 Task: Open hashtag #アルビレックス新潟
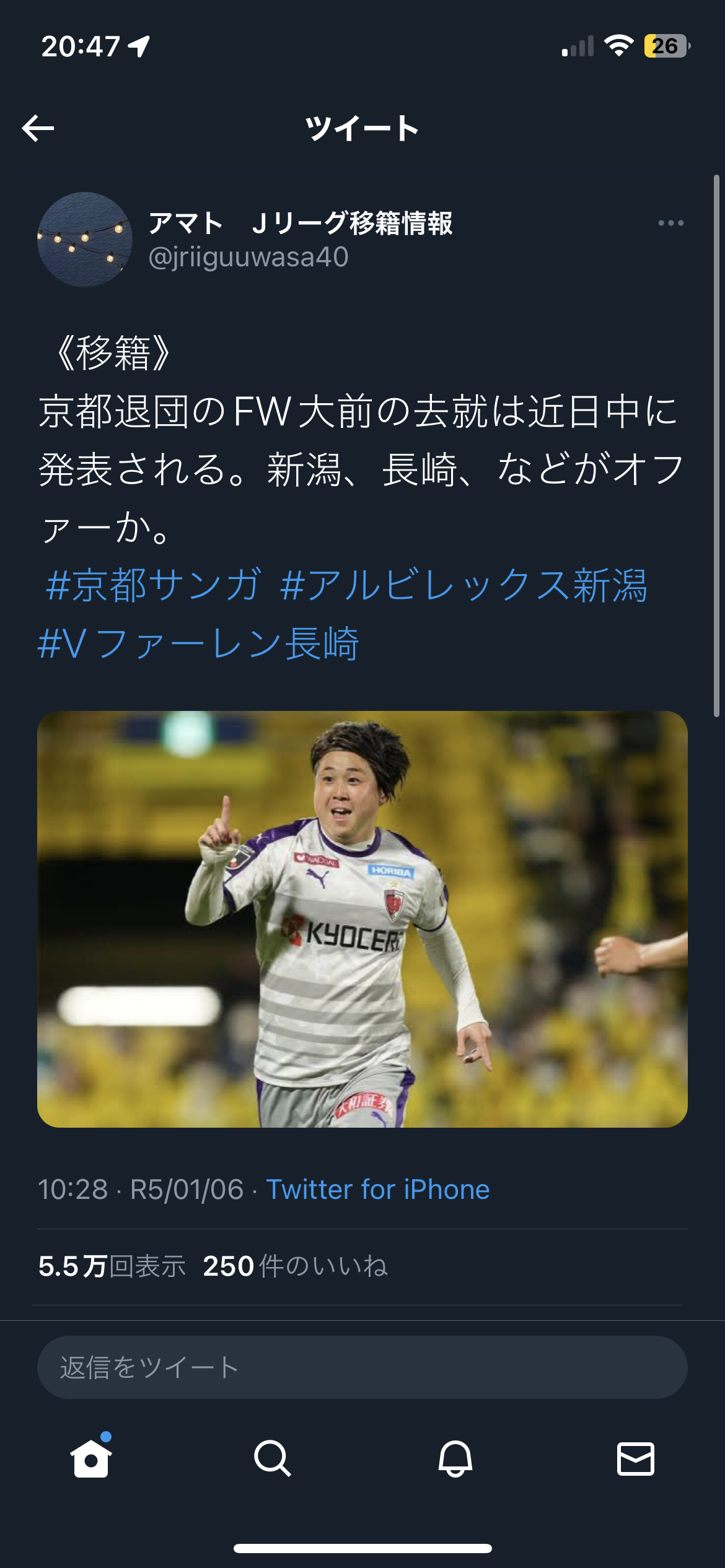tap(464, 585)
